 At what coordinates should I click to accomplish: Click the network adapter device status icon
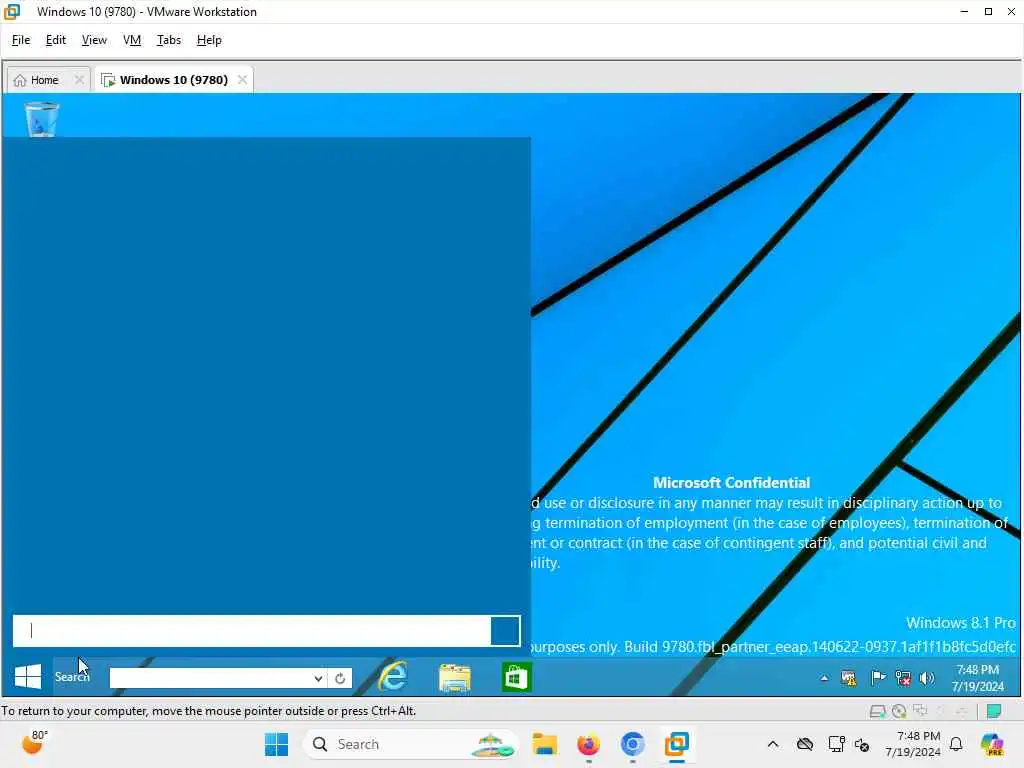920,711
